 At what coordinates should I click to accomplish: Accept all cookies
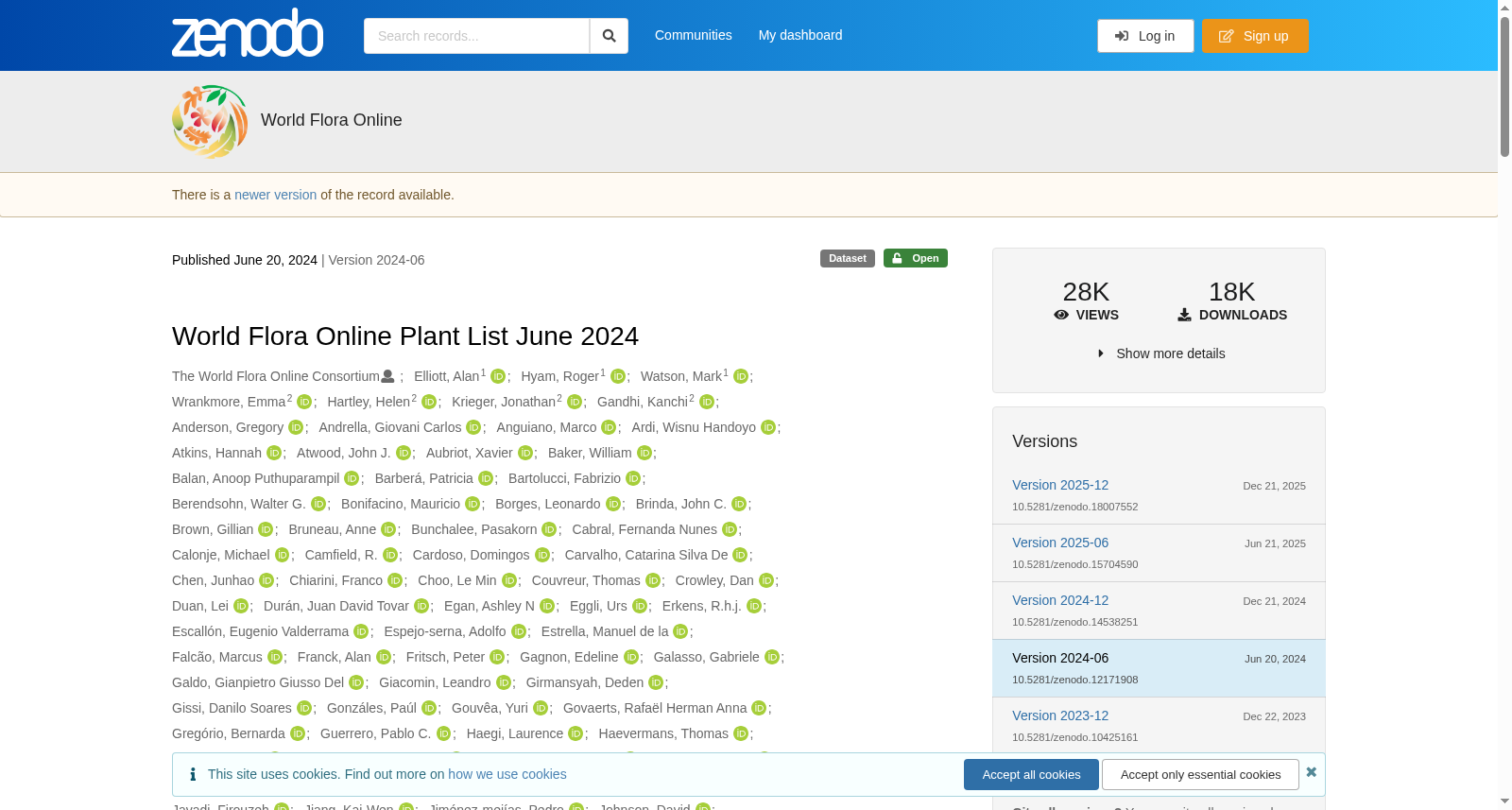click(x=1031, y=775)
